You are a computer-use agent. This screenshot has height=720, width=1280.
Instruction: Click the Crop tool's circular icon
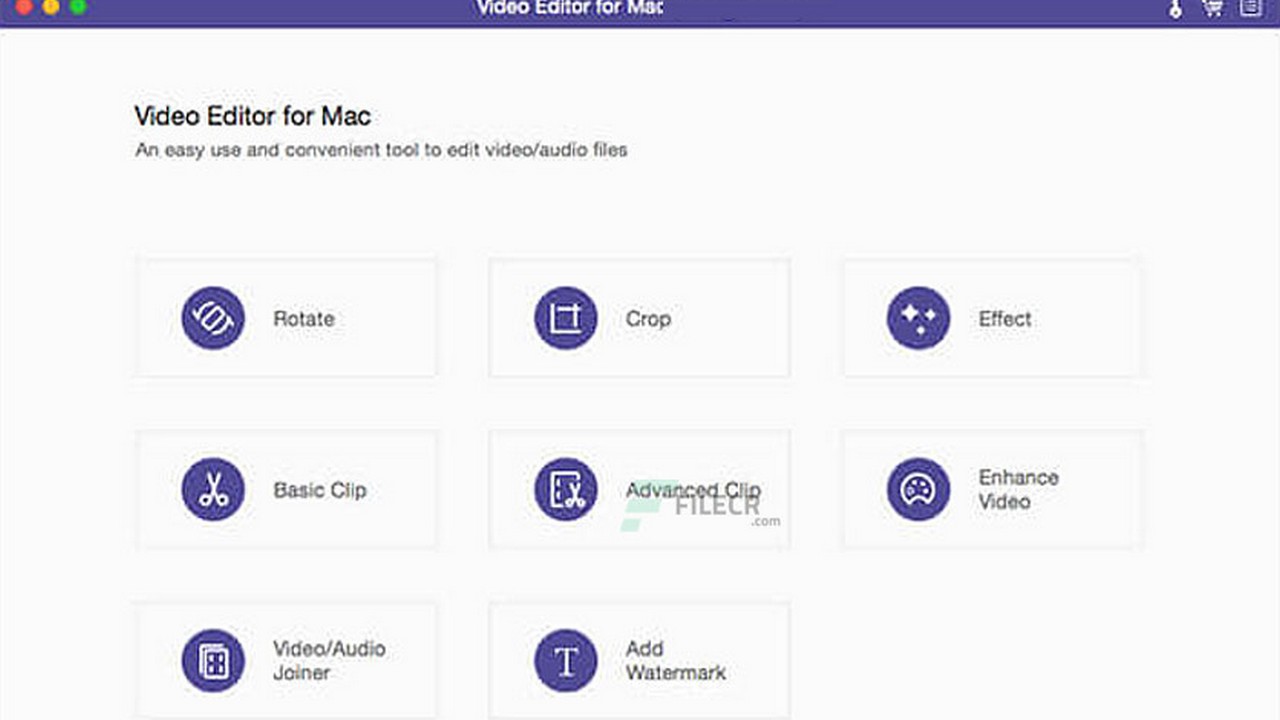[566, 318]
